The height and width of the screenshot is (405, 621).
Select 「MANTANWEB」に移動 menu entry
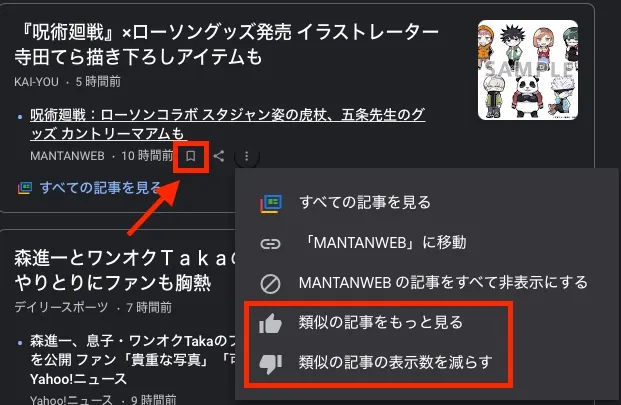pyautogui.click(x=383, y=242)
